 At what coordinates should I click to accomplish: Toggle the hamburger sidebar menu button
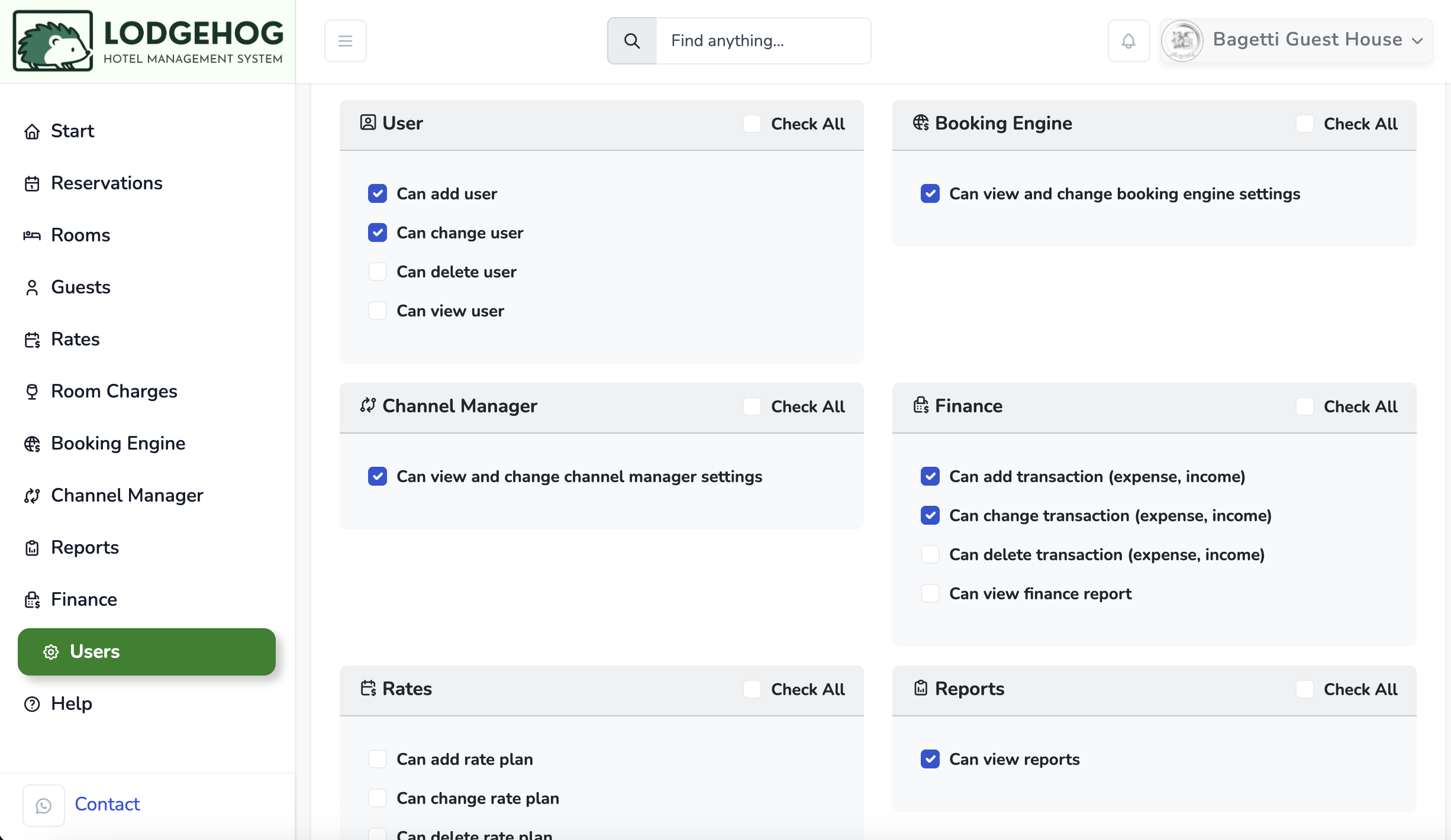pos(345,41)
